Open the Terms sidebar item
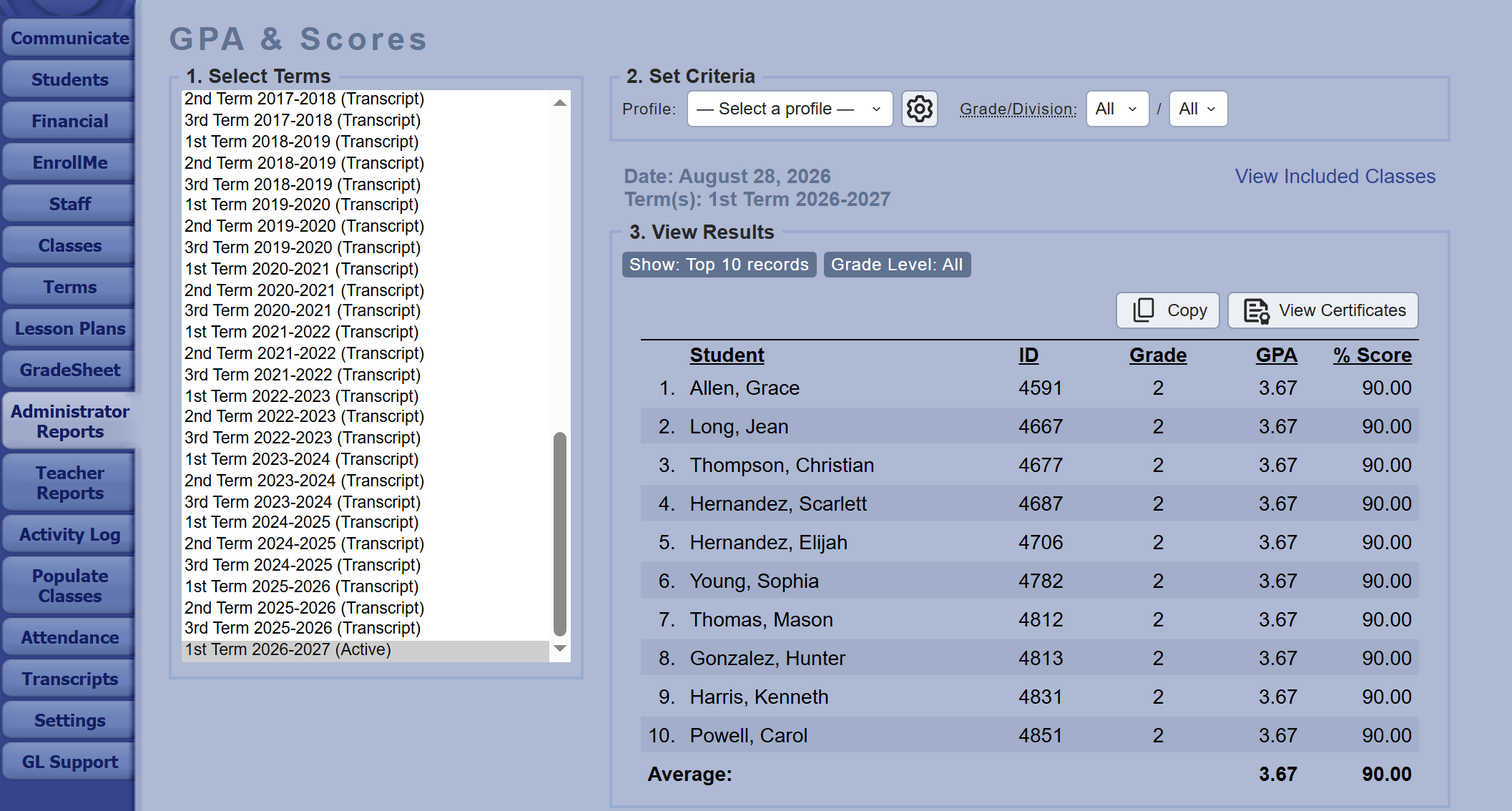This screenshot has width=1512, height=811. 69,287
